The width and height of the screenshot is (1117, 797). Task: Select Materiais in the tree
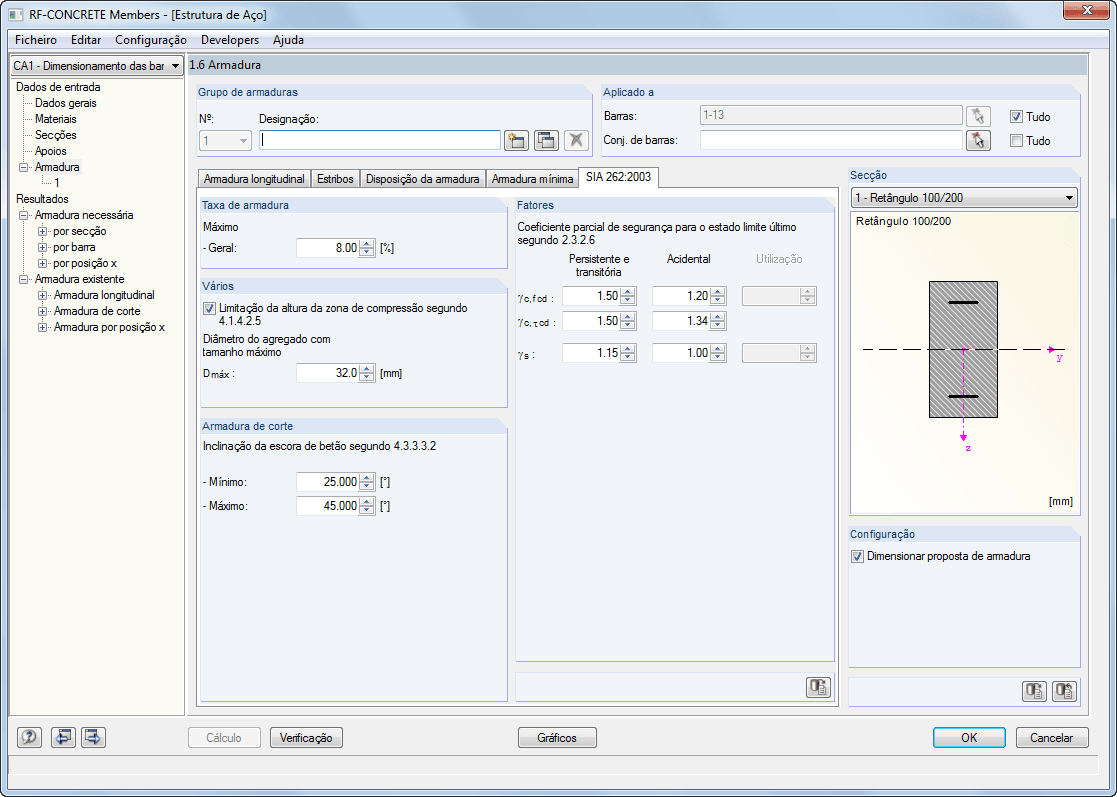(x=56, y=119)
